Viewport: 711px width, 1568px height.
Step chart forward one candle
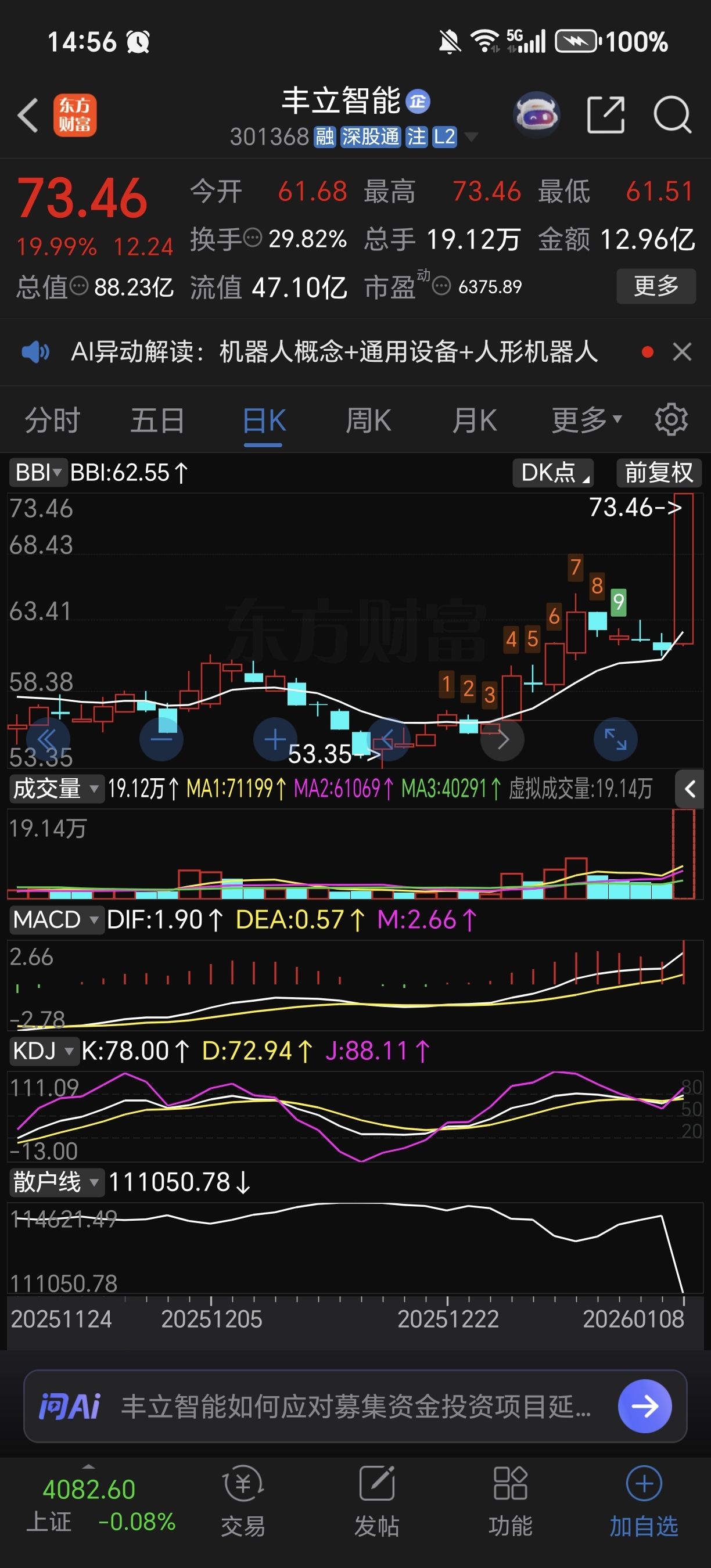pos(502,739)
